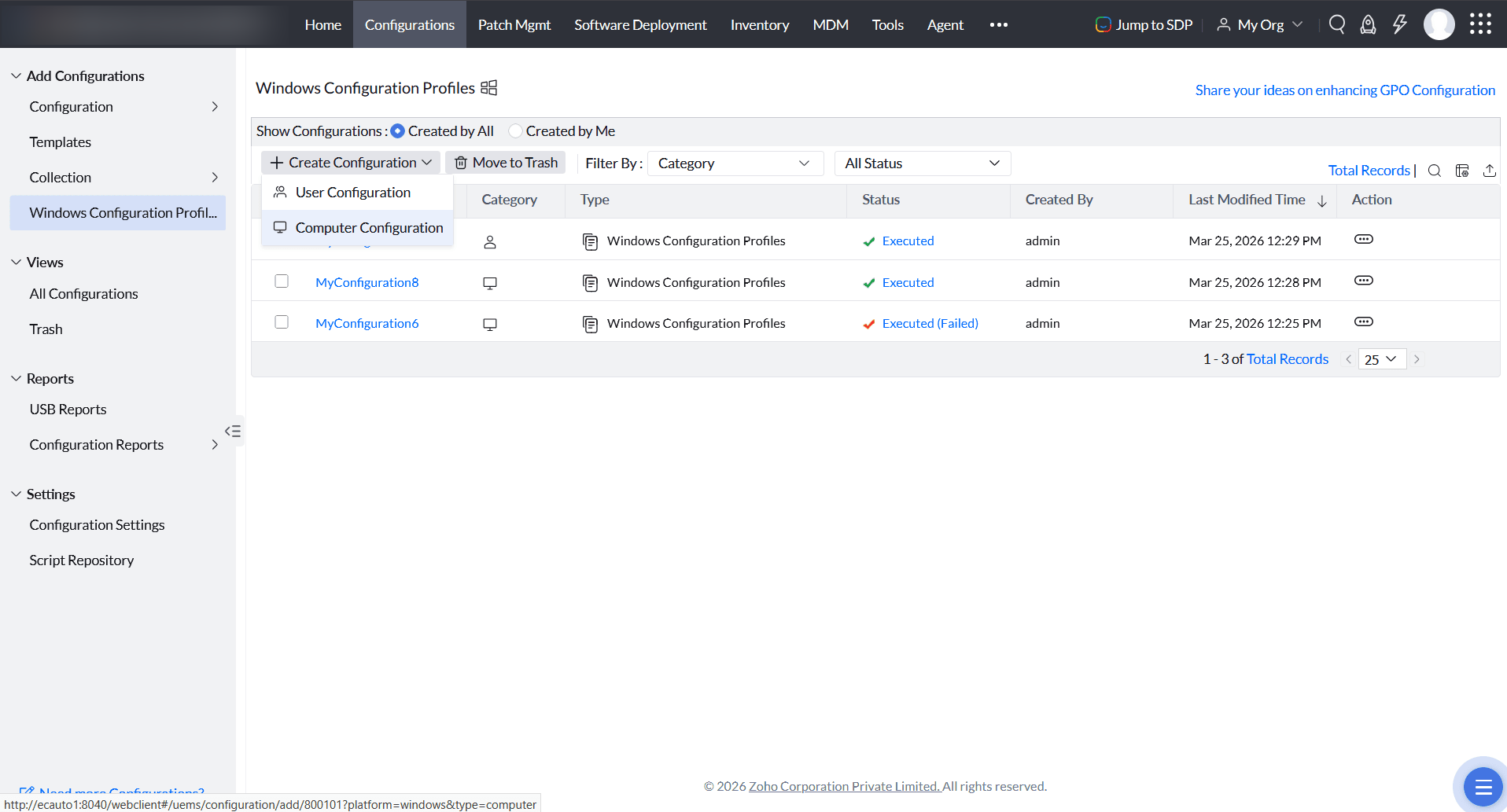This screenshot has height=812, width=1507.
Task: Export the configuration list
Action: point(1490,171)
